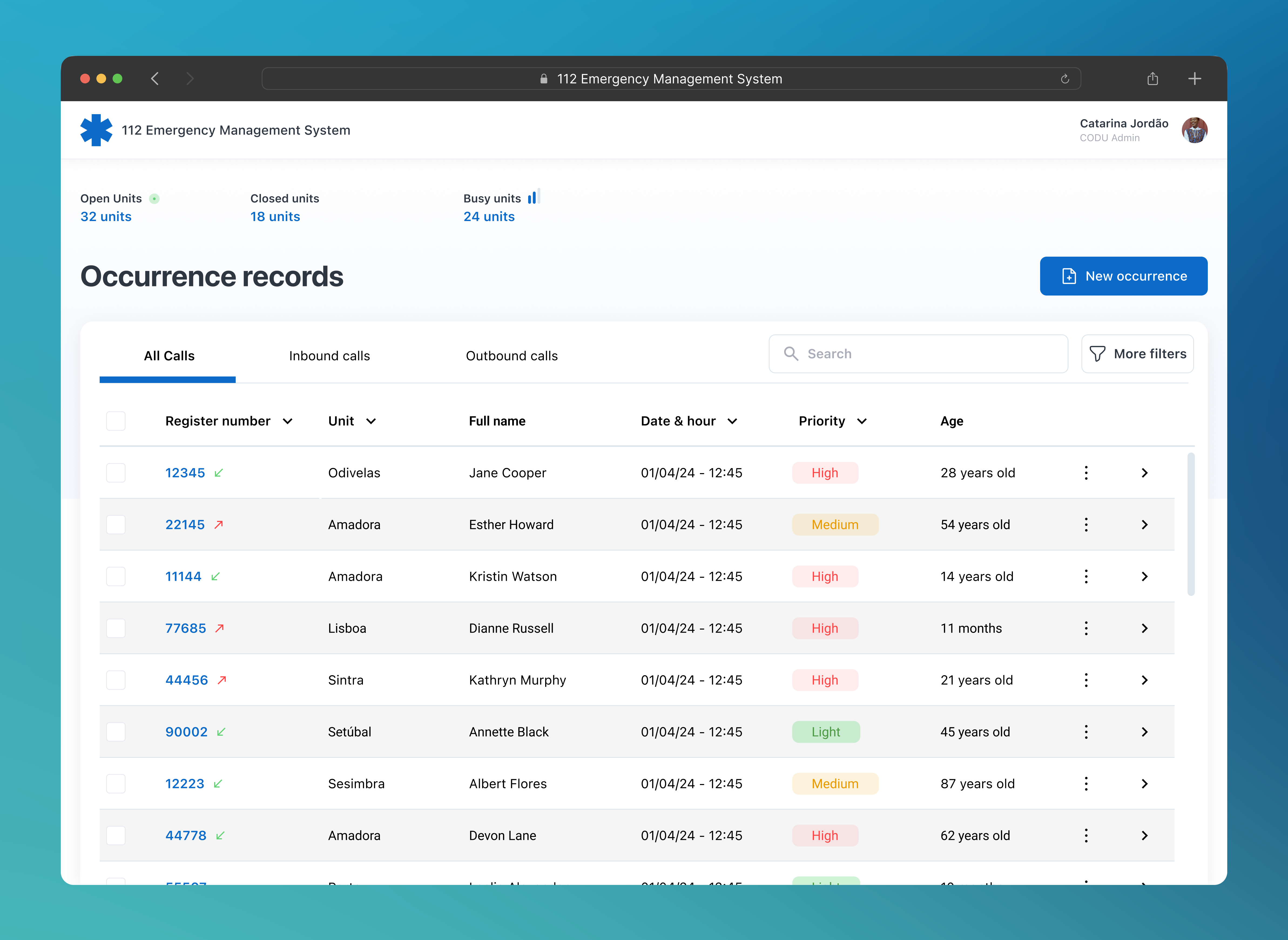Check the box for record 12223
The height and width of the screenshot is (940, 1288).
116,783
